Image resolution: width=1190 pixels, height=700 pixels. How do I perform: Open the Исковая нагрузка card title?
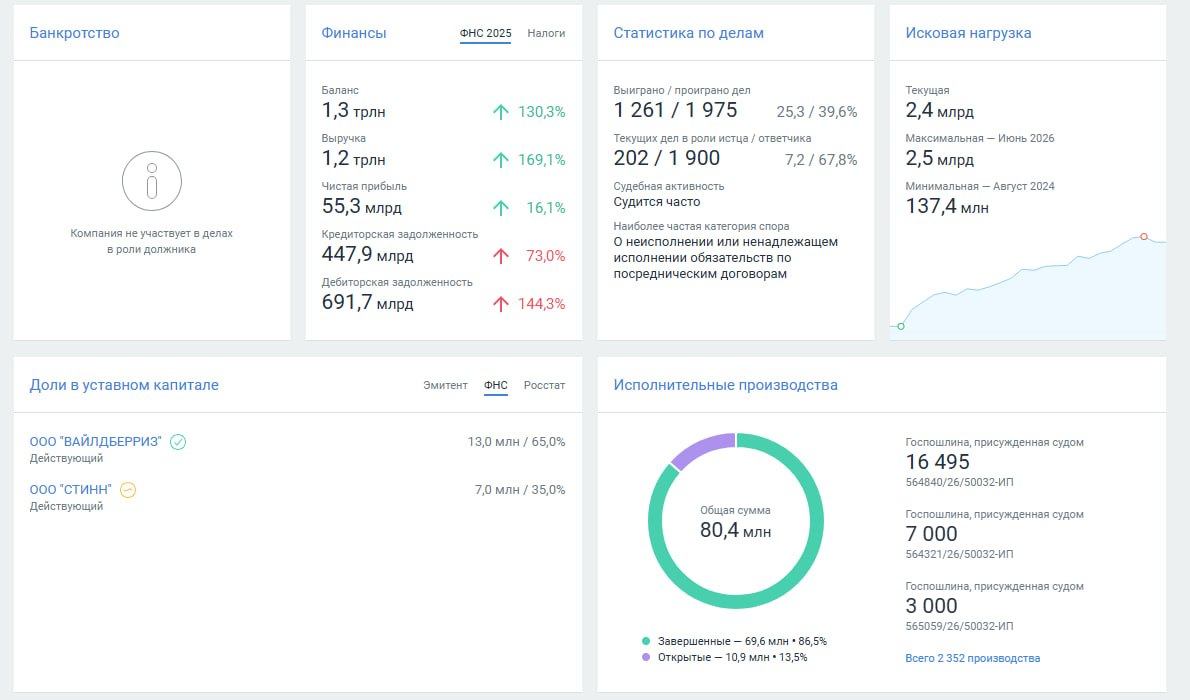click(x=968, y=33)
